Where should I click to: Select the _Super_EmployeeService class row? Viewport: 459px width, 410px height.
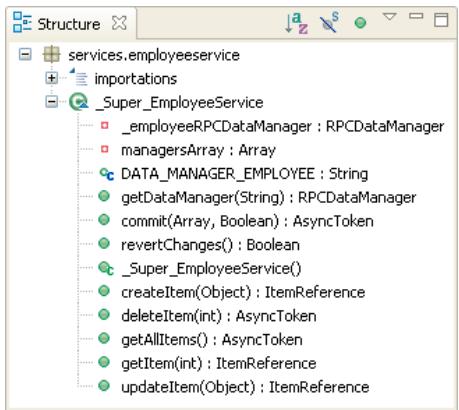pyautogui.click(x=179, y=102)
